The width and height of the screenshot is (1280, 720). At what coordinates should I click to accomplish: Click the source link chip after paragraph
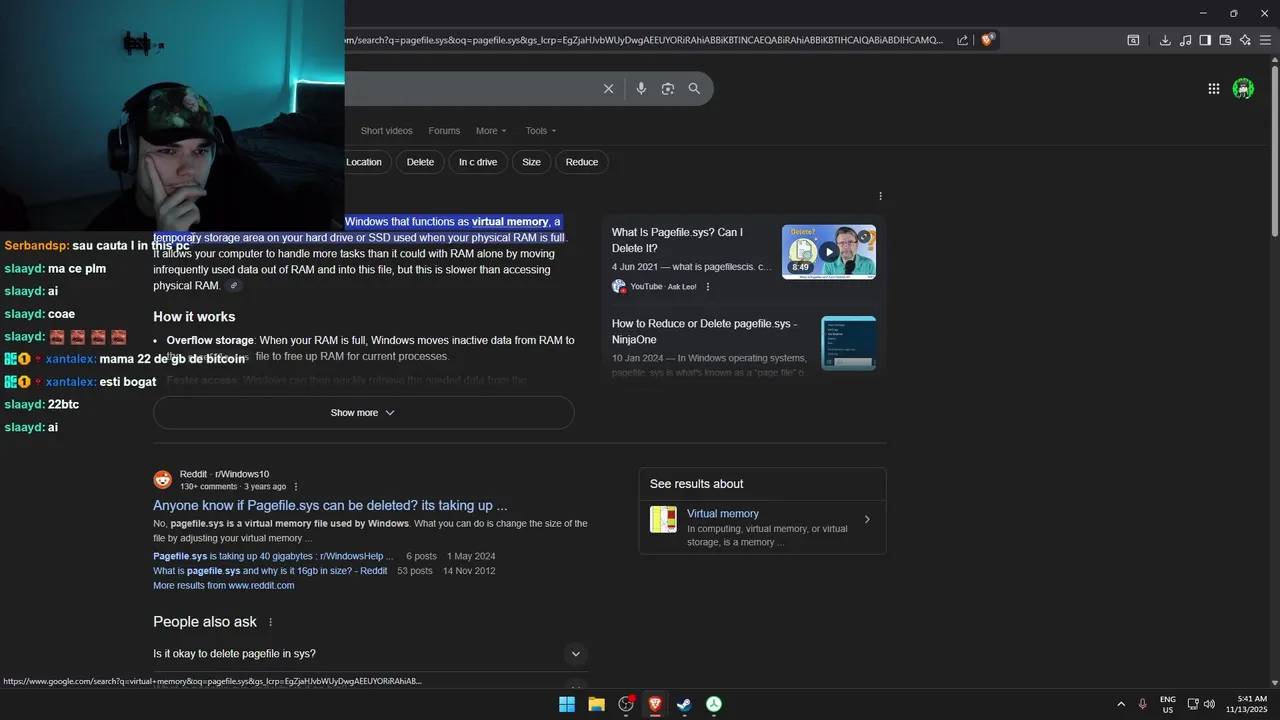(234, 286)
